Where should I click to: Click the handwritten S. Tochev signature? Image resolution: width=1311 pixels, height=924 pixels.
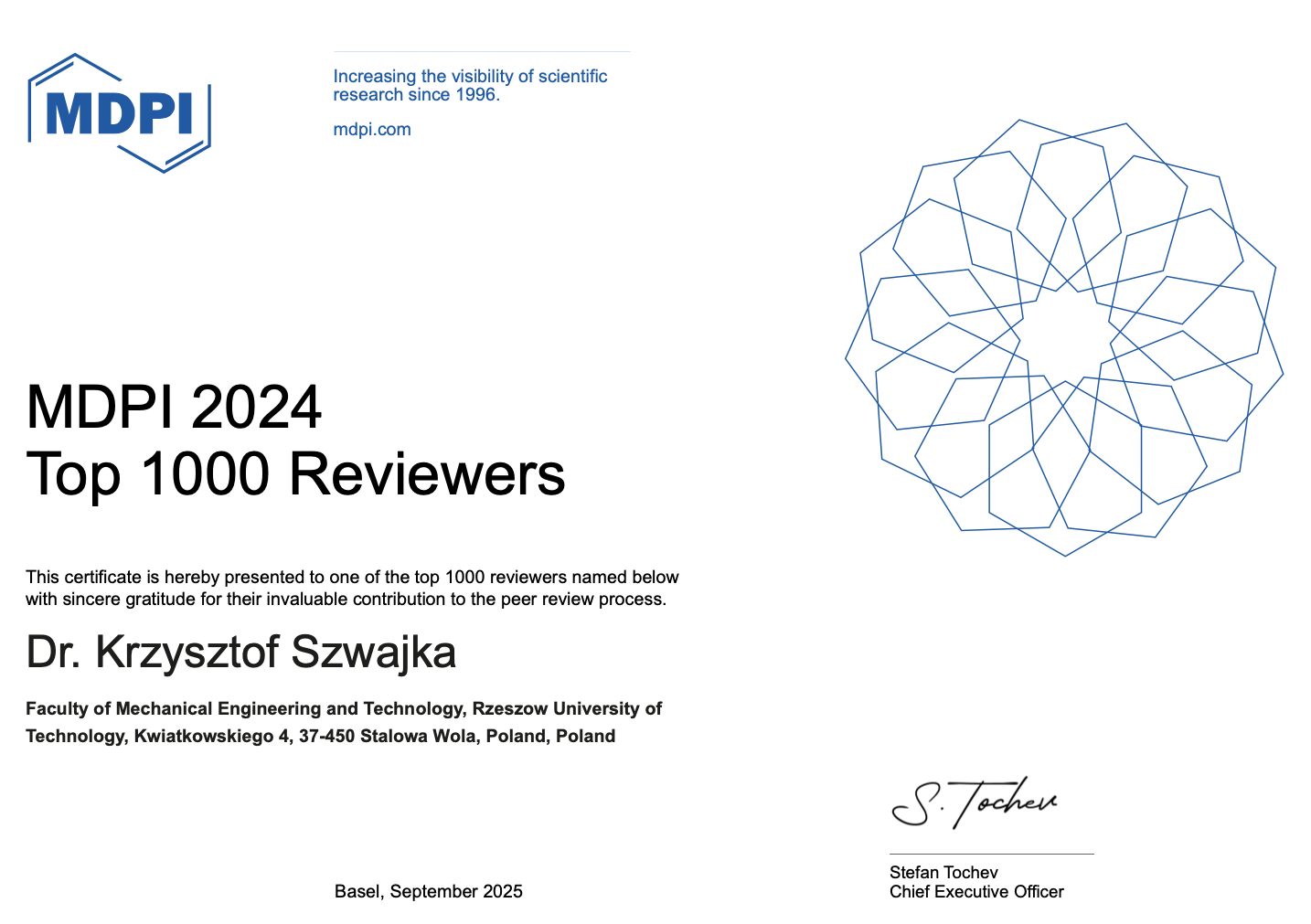[x=975, y=803]
